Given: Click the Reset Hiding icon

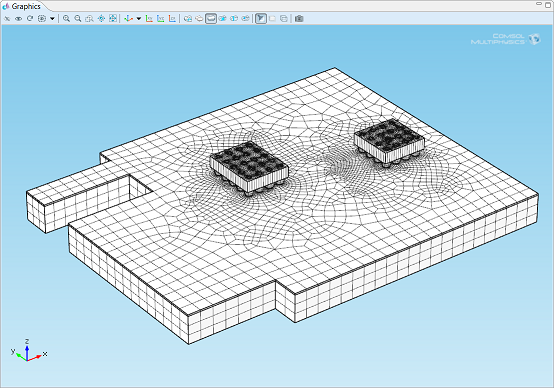Looking at the screenshot, I should click(x=30, y=19).
